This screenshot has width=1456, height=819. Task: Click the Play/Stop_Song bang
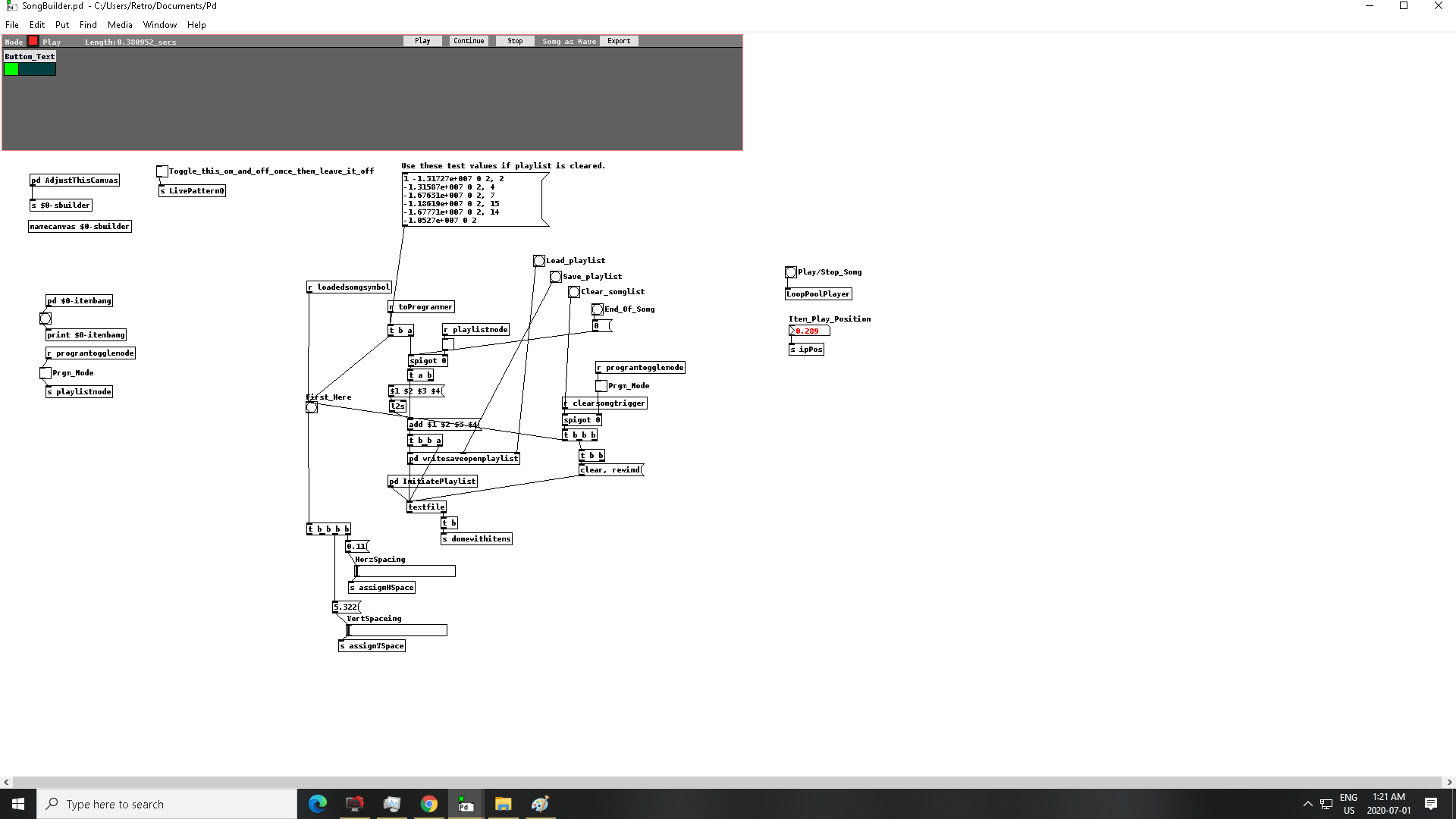coord(791,272)
